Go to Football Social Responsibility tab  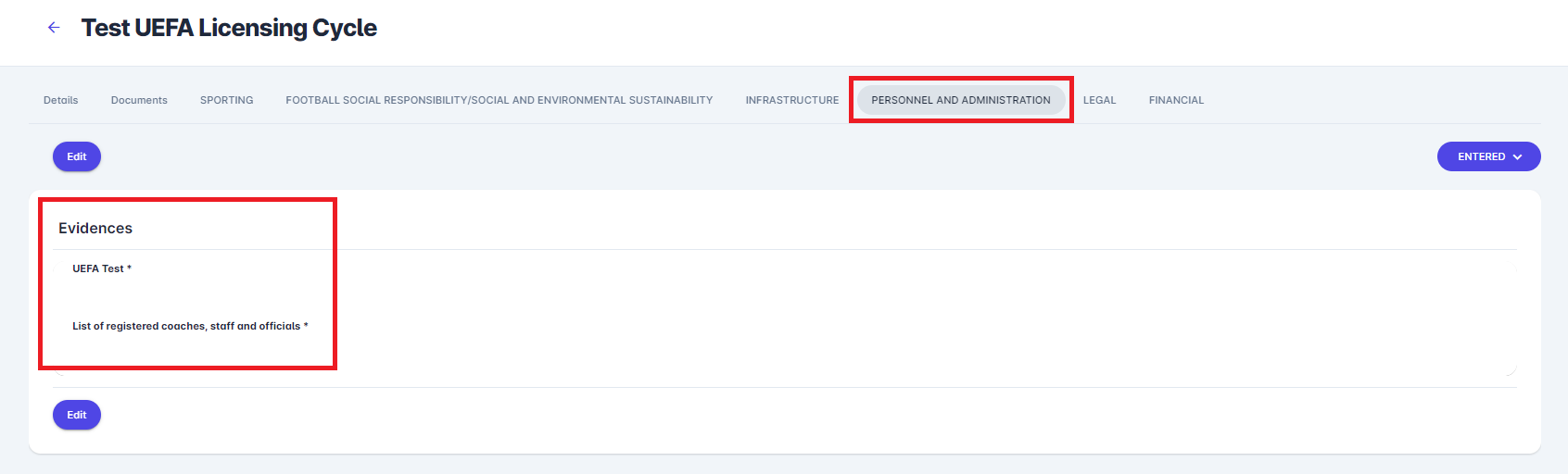(499, 100)
